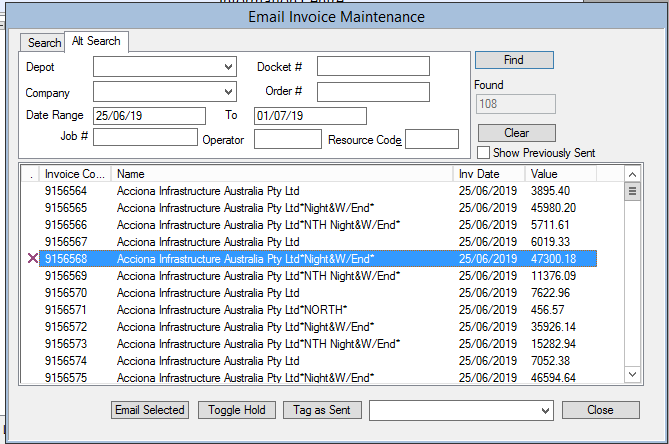
Task: Click Toggle Hold button
Action: (237, 410)
